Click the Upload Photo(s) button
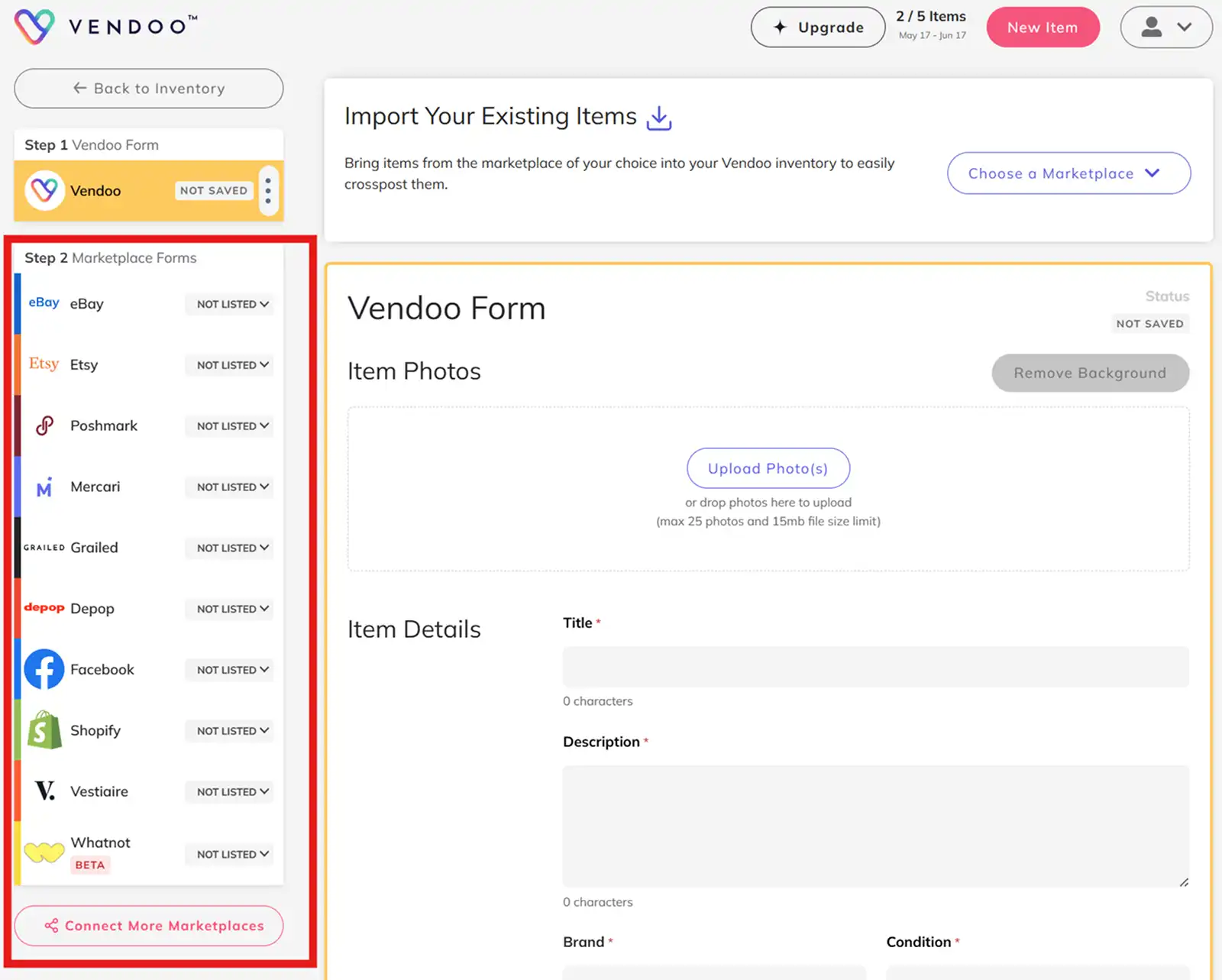This screenshot has width=1222, height=980. tap(768, 468)
